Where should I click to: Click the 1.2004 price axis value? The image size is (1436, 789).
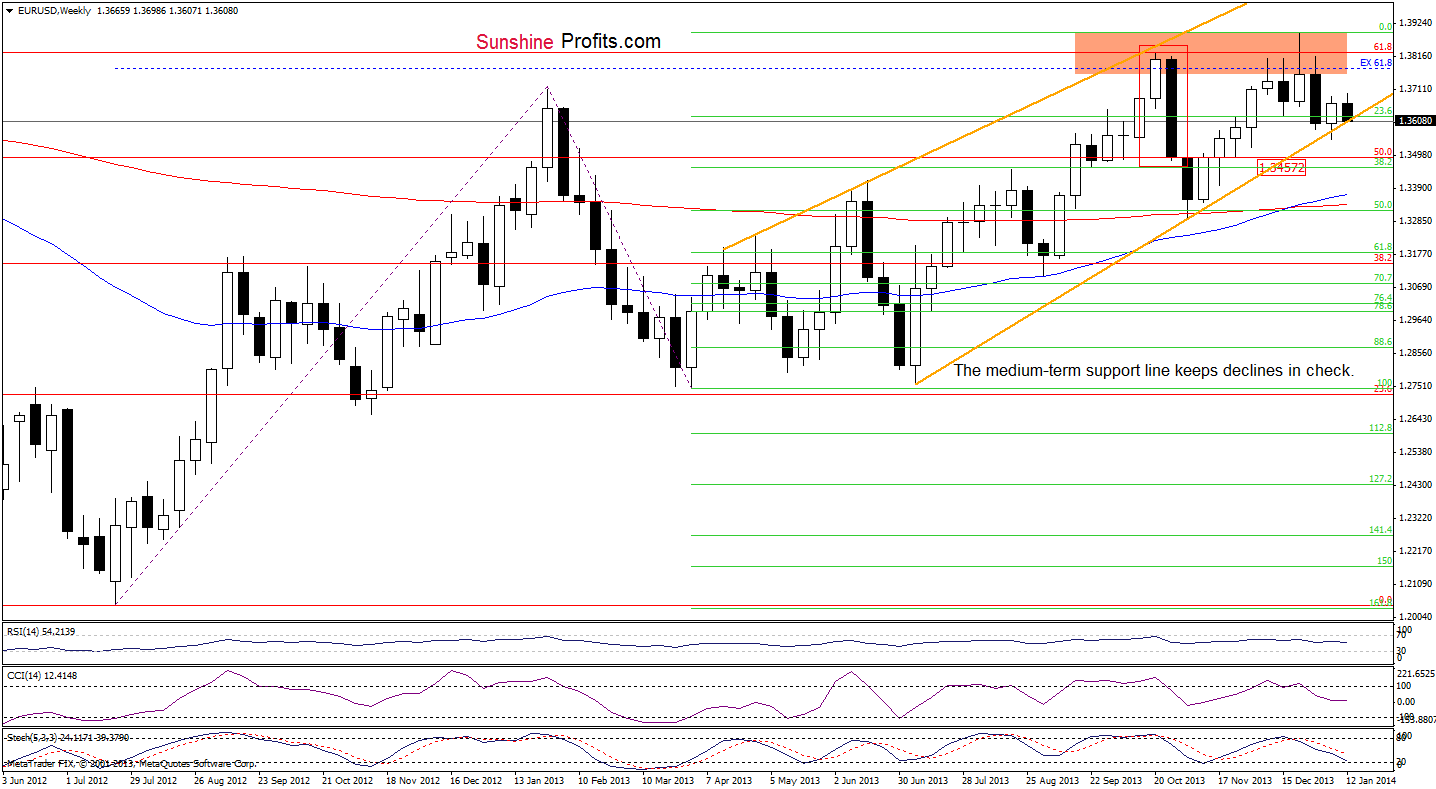coord(1415,616)
